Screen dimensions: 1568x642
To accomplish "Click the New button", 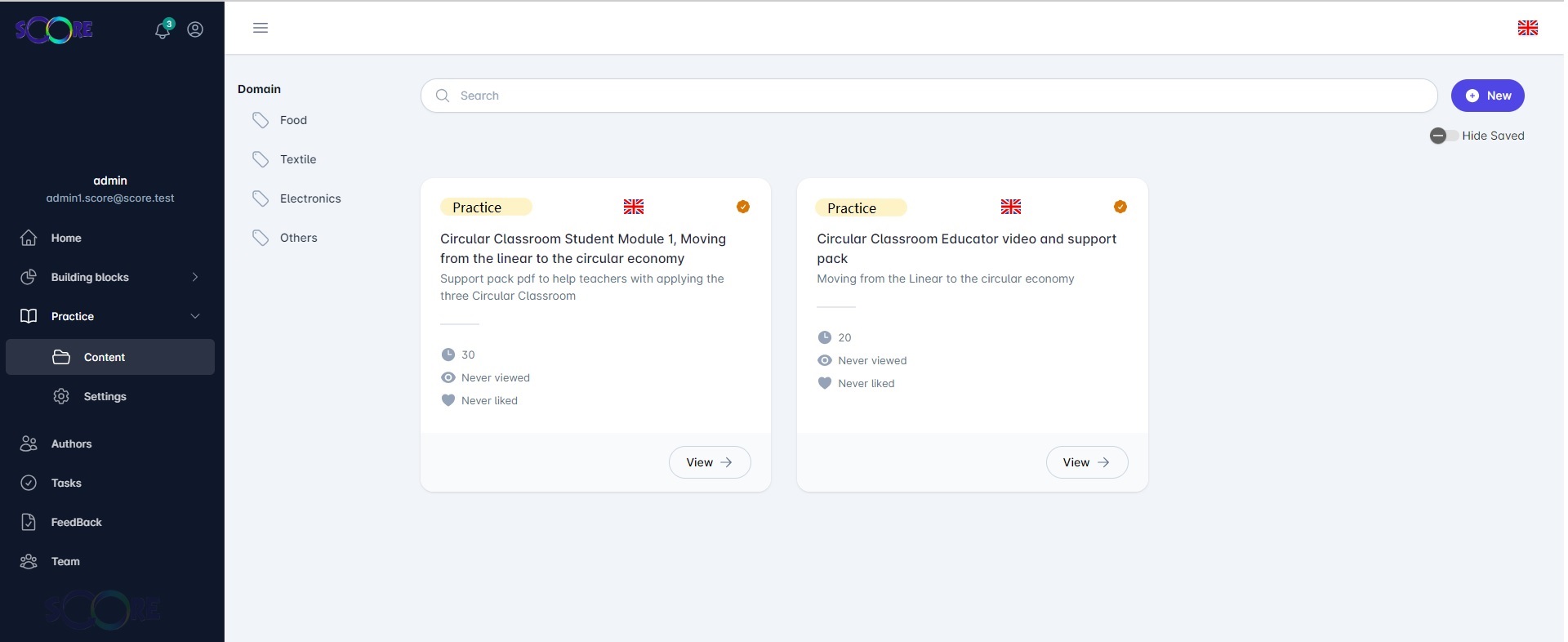I will [1487, 96].
